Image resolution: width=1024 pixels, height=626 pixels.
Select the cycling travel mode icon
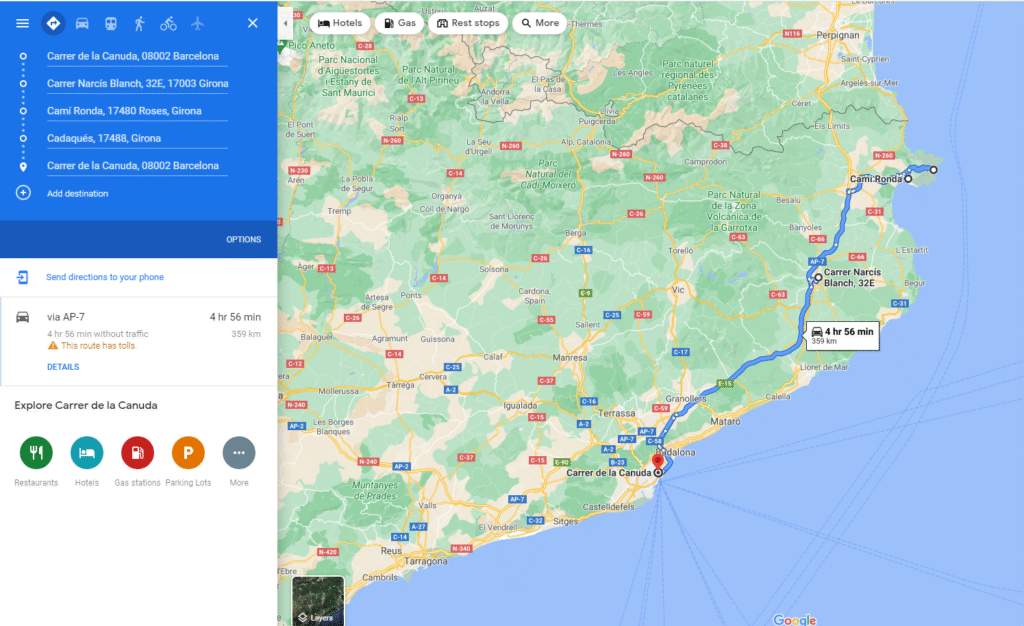point(168,23)
